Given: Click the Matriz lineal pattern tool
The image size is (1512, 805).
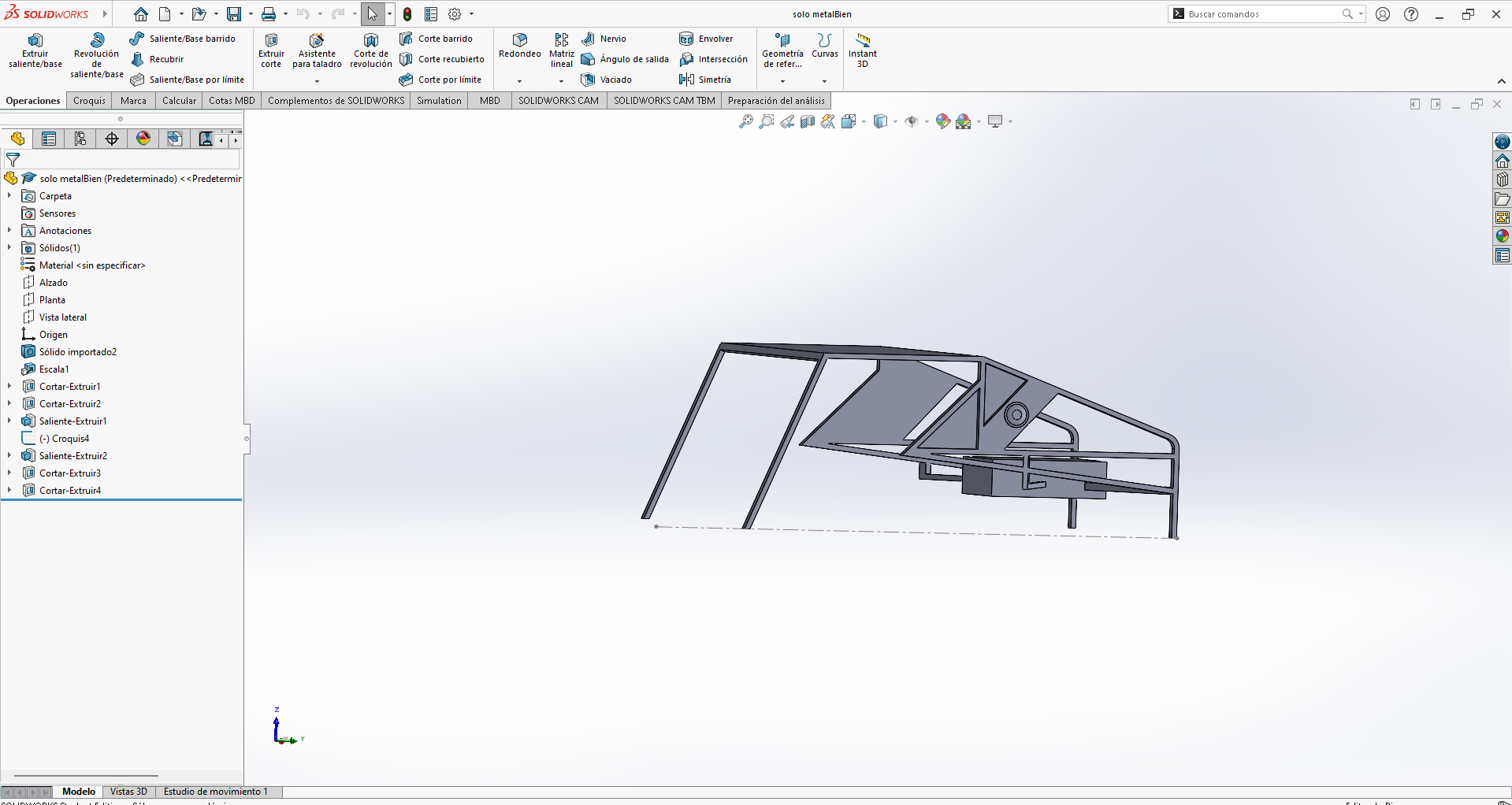Looking at the screenshot, I should click(562, 51).
